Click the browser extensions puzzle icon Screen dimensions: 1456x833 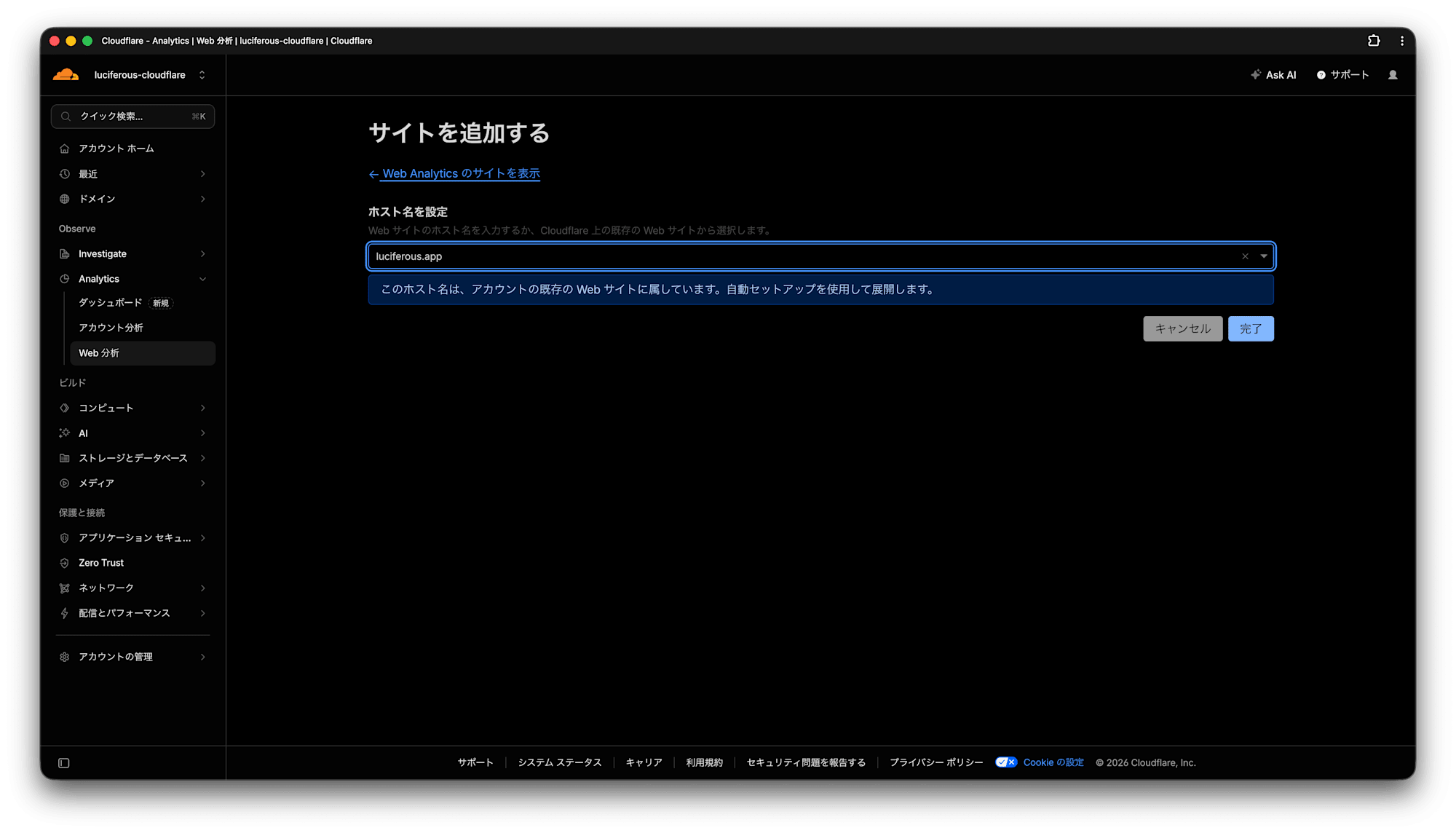click(1374, 41)
